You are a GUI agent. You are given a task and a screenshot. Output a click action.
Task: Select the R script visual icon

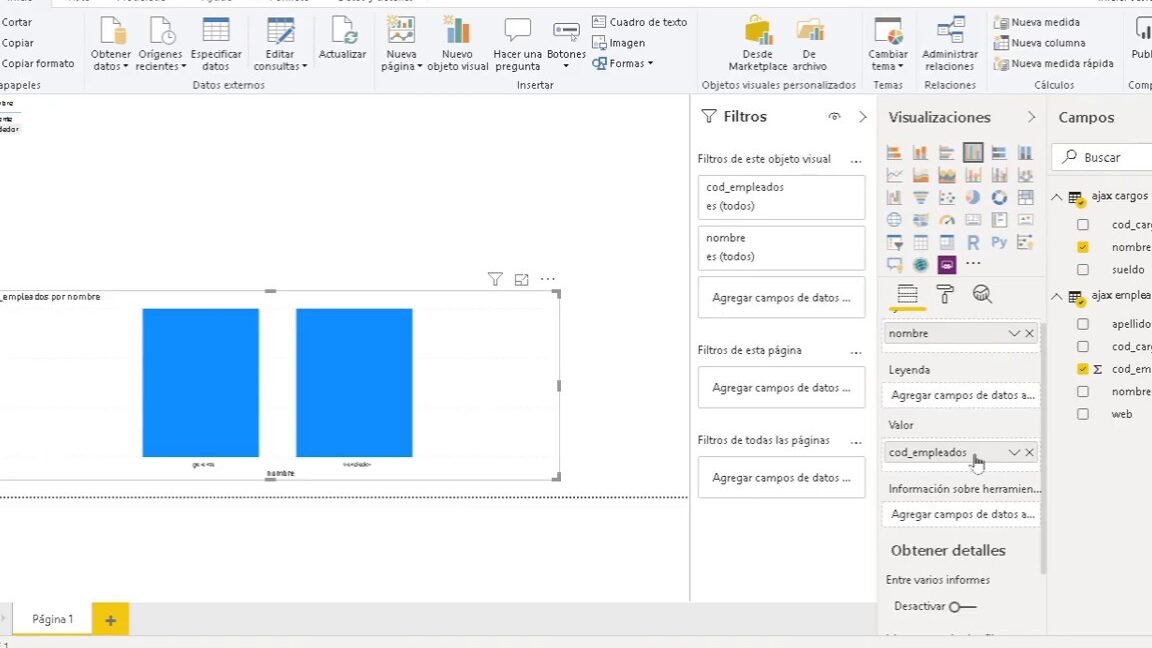click(x=973, y=242)
